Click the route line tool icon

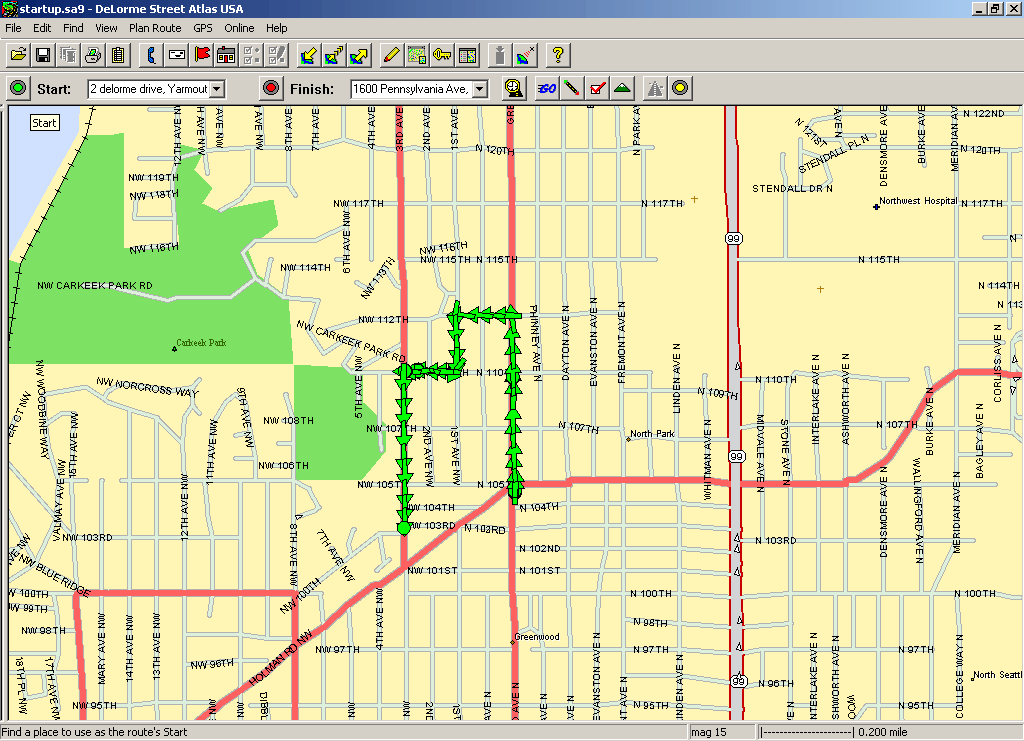click(x=572, y=88)
